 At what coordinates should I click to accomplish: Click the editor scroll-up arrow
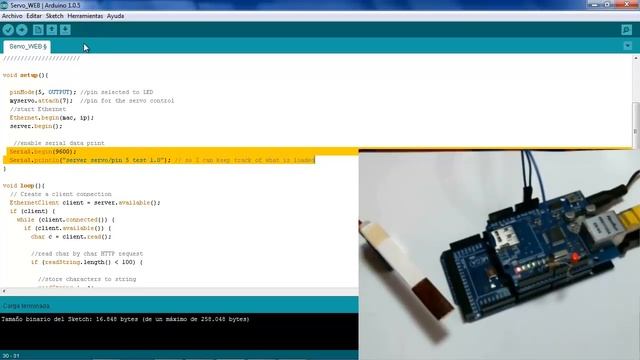[636, 58]
